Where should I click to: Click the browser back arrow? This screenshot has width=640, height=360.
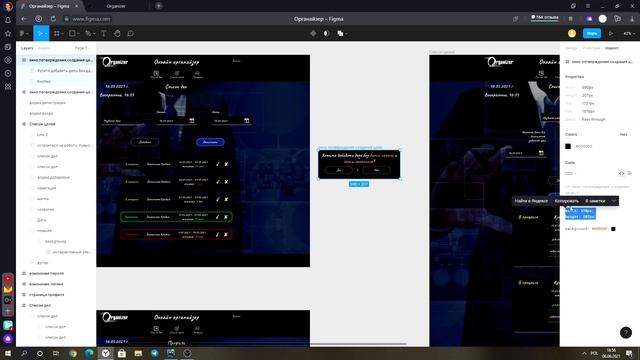coord(24,19)
